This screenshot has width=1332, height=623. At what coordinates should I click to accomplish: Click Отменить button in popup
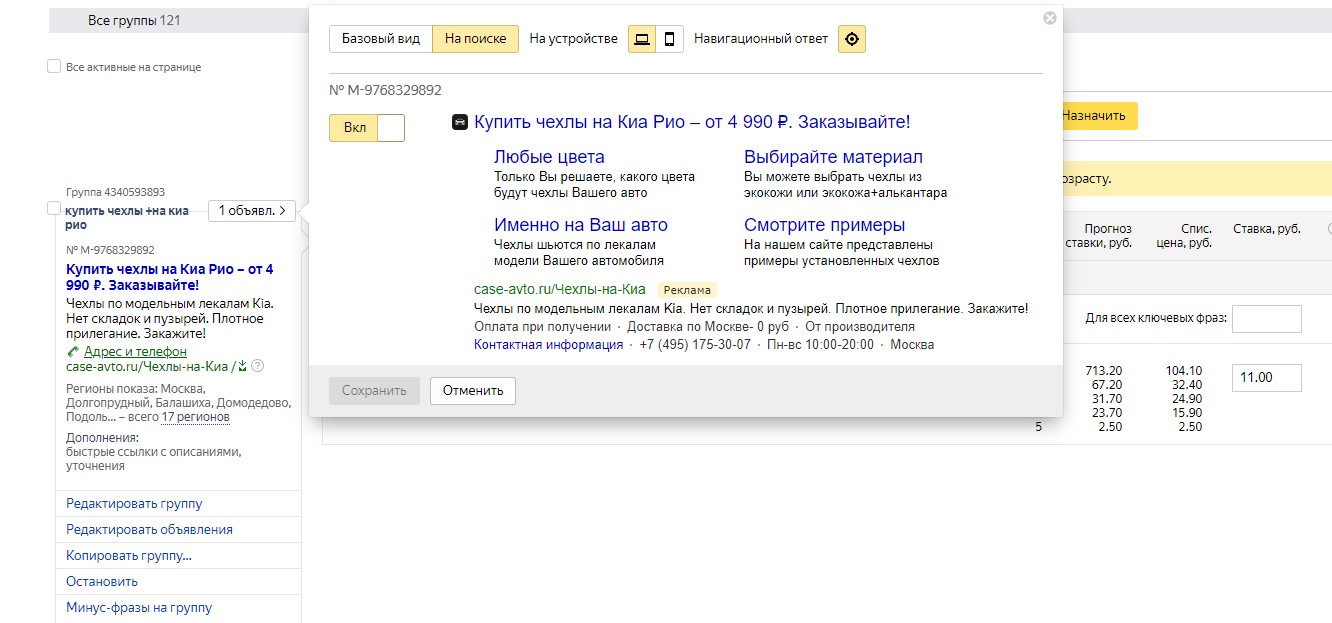[473, 390]
